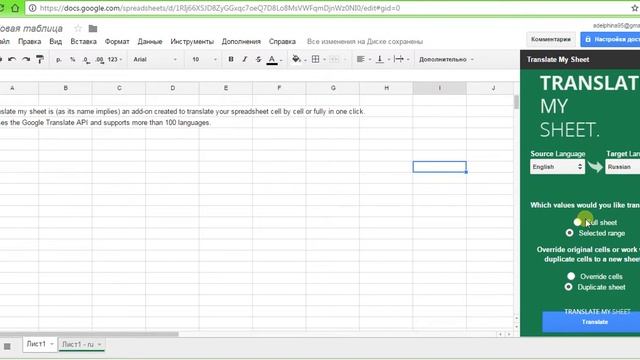Select column B header
This screenshot has height=360, width=640.
tap(65, 88)
